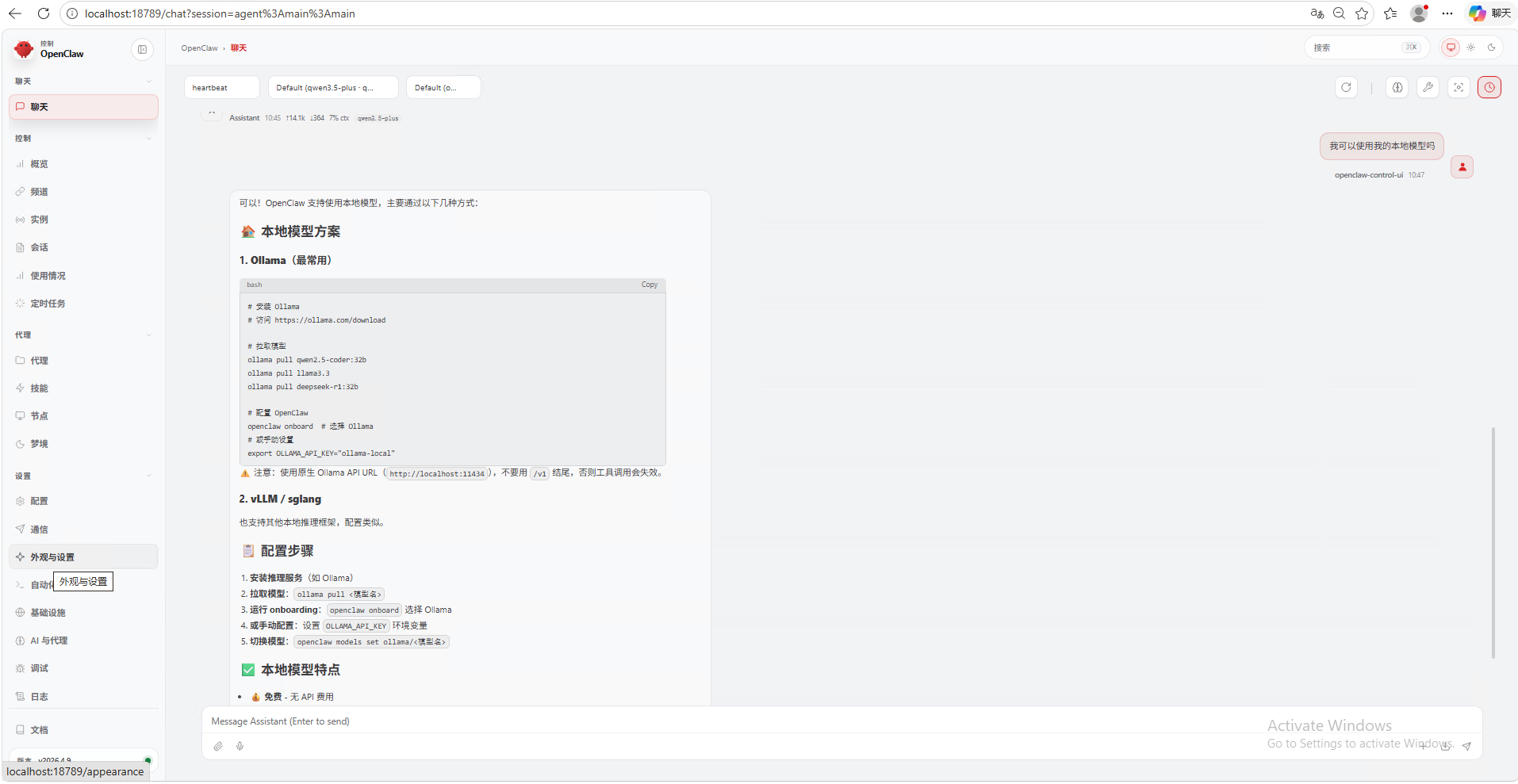Image resolution: width=1518 pixels, height=784 pixels.
Task: Open the browser translate/read-aloud icon
Action: pyautogui.click(x=1317, y=13)
